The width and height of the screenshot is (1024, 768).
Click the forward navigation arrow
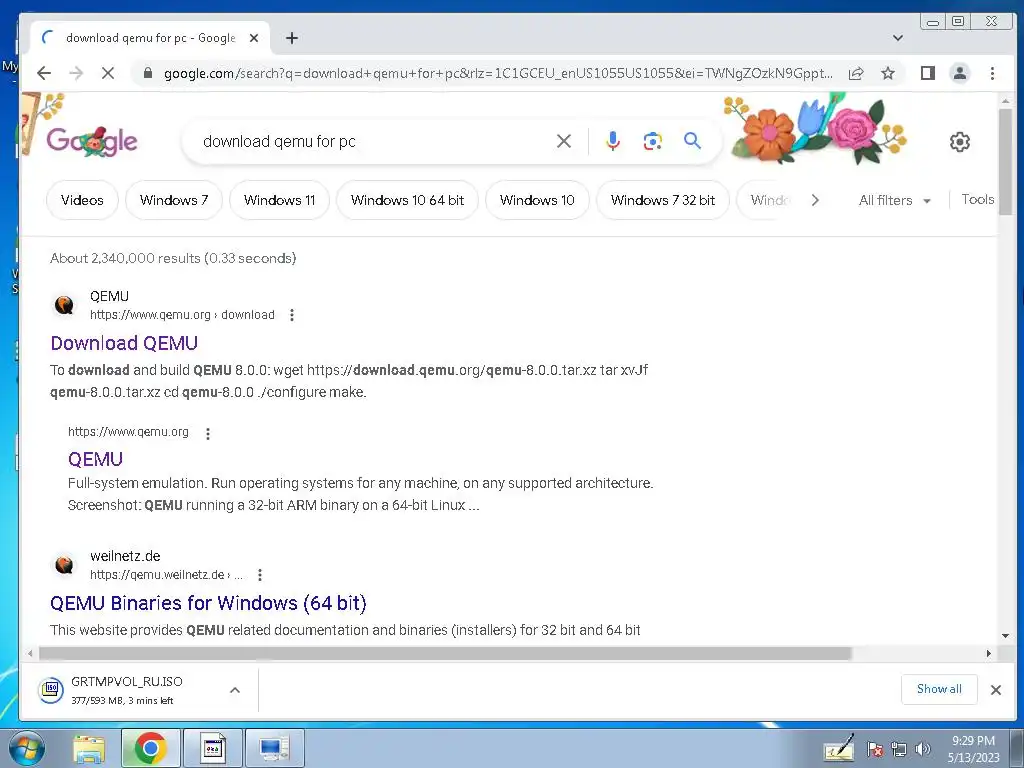76,73
